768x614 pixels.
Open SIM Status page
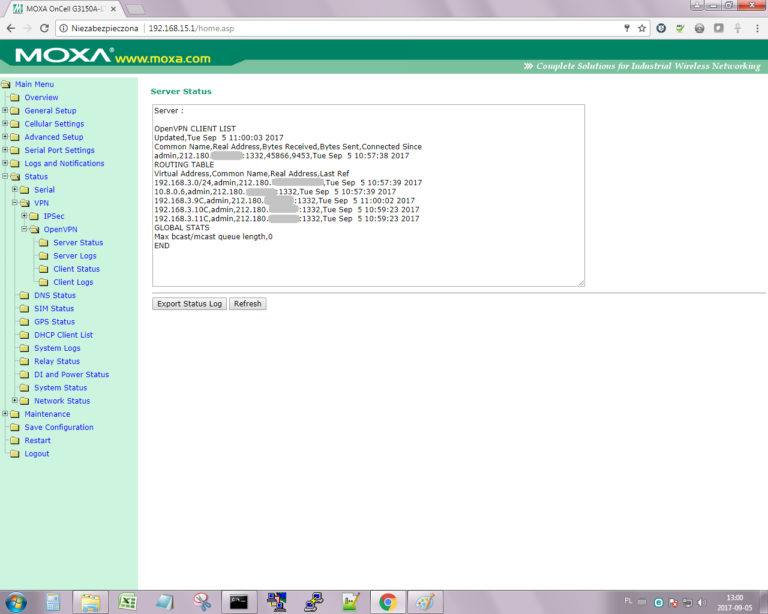[x=54, y=308]
